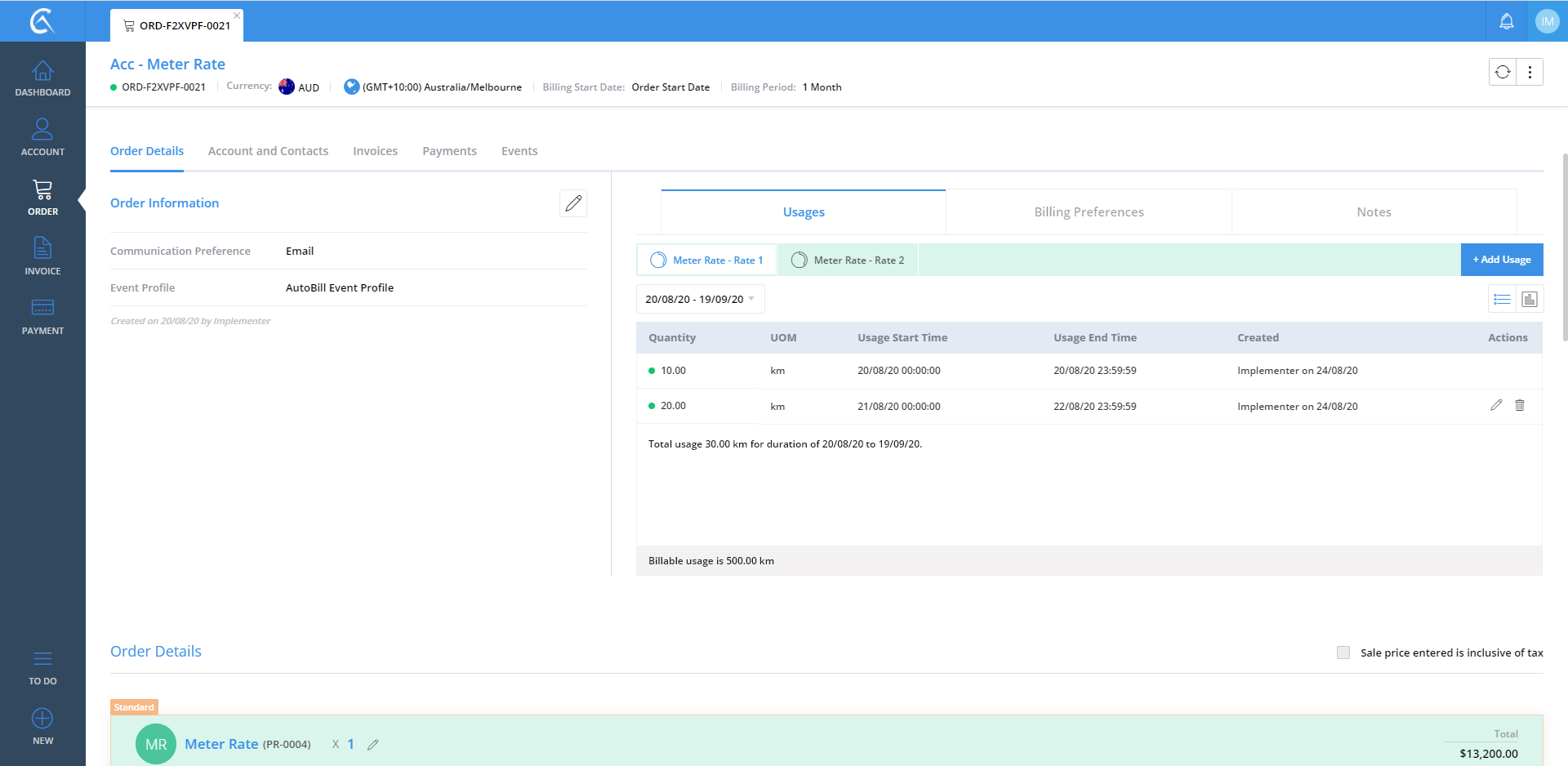Delete the 20.00 km usage entry
1568x766 pixels.
click(1520, 406)
